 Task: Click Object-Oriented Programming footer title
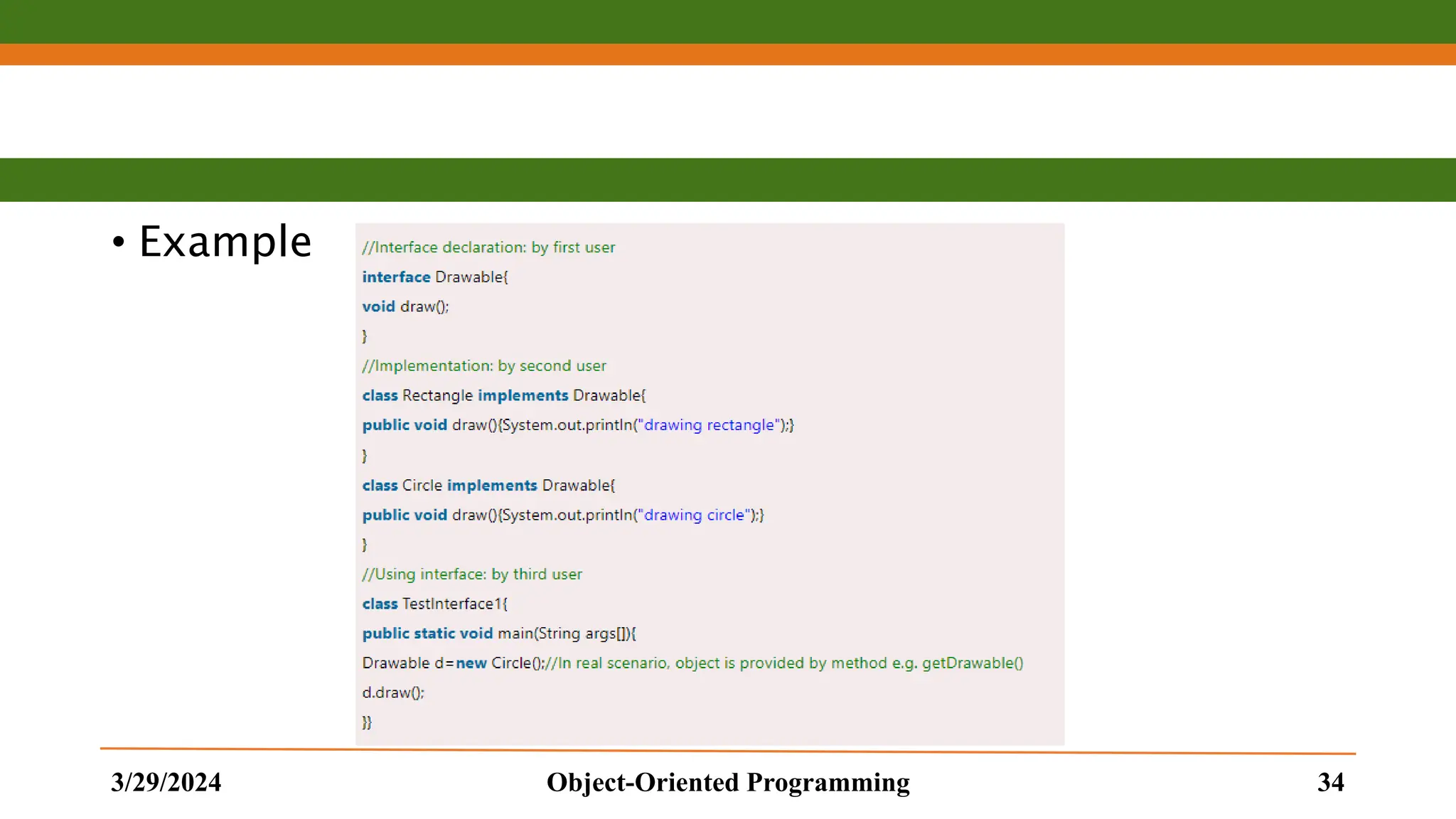(x=727, y=782)
